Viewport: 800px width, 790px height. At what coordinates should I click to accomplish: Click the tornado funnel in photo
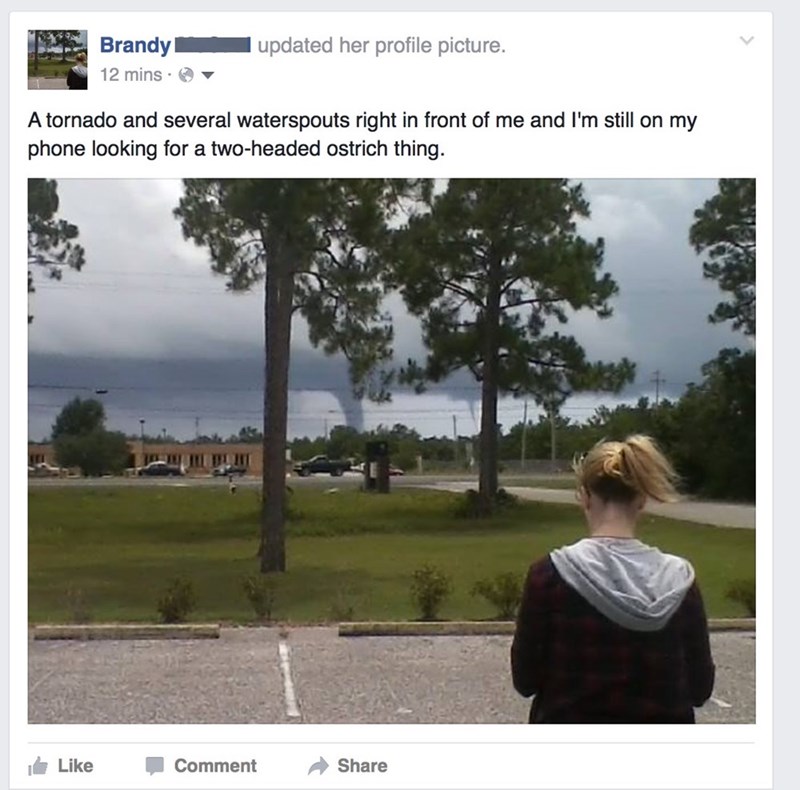[352, 401]
